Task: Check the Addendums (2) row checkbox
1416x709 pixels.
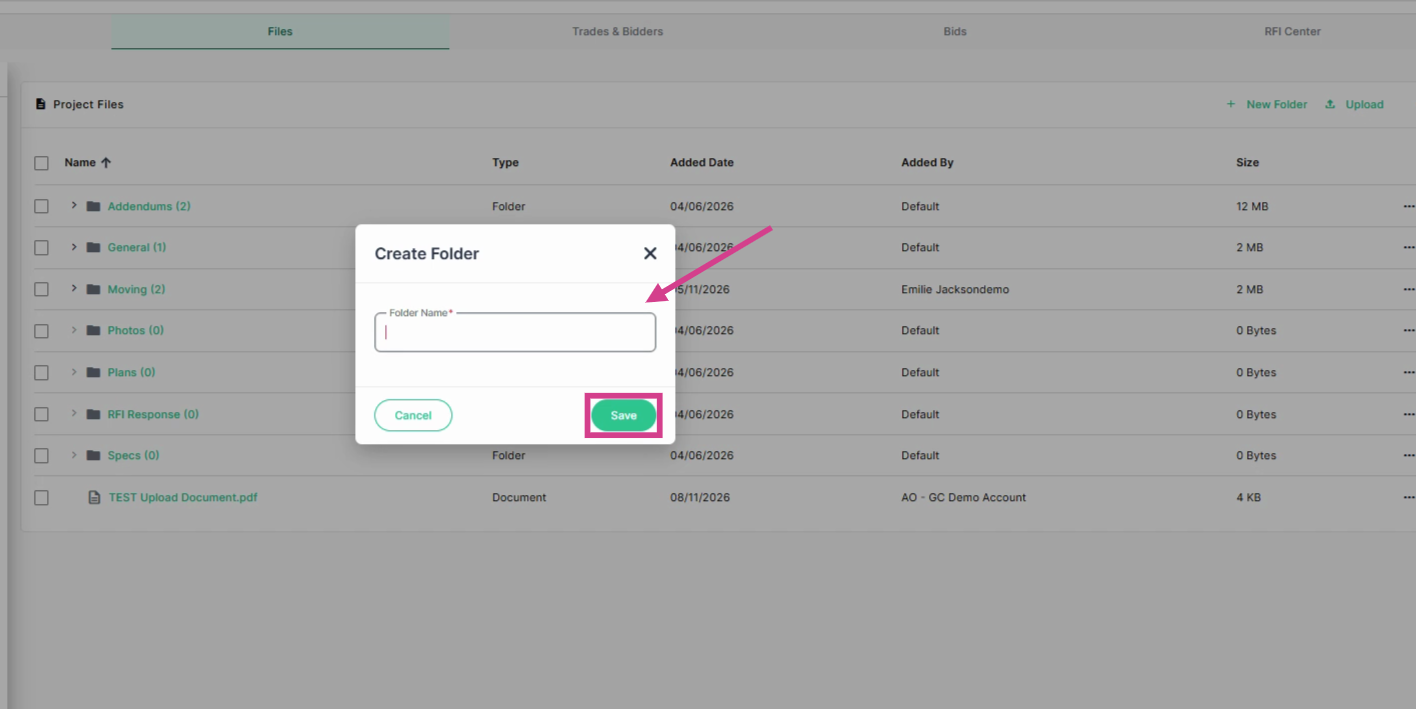Action: click(41, 206)
